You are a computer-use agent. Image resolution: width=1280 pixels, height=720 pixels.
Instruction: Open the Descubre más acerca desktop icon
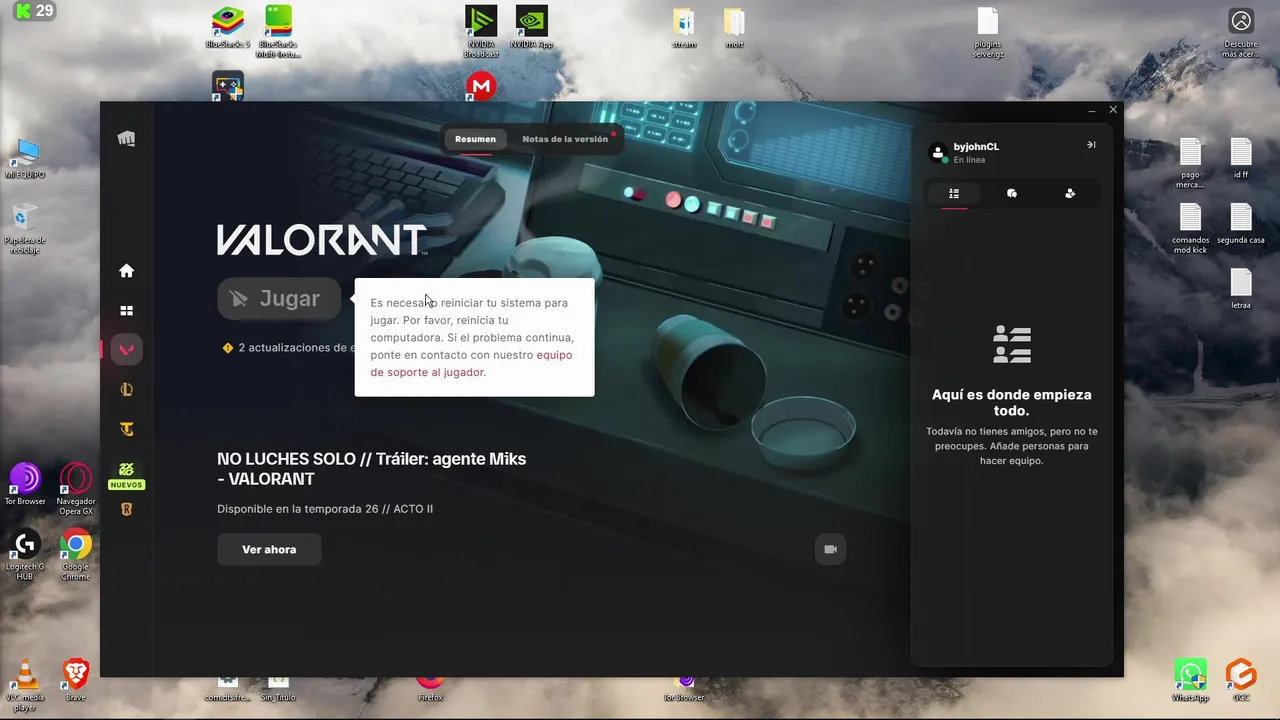[1241, 32]
